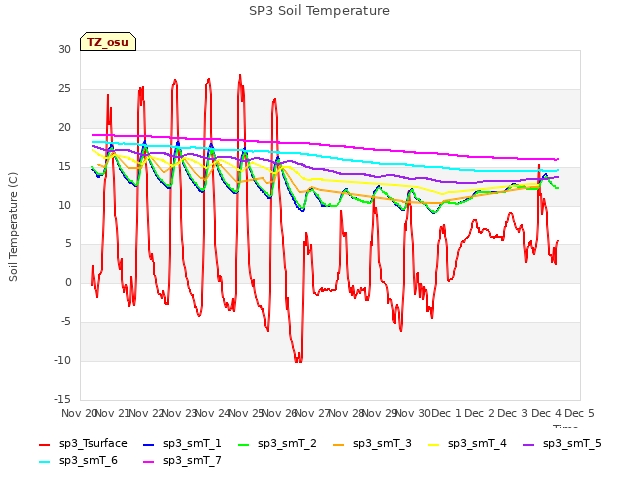Click the Dec 4 x-axis tick label
Image resolution: width=640 pixels, height=480 pixels.
click(547, 413)
